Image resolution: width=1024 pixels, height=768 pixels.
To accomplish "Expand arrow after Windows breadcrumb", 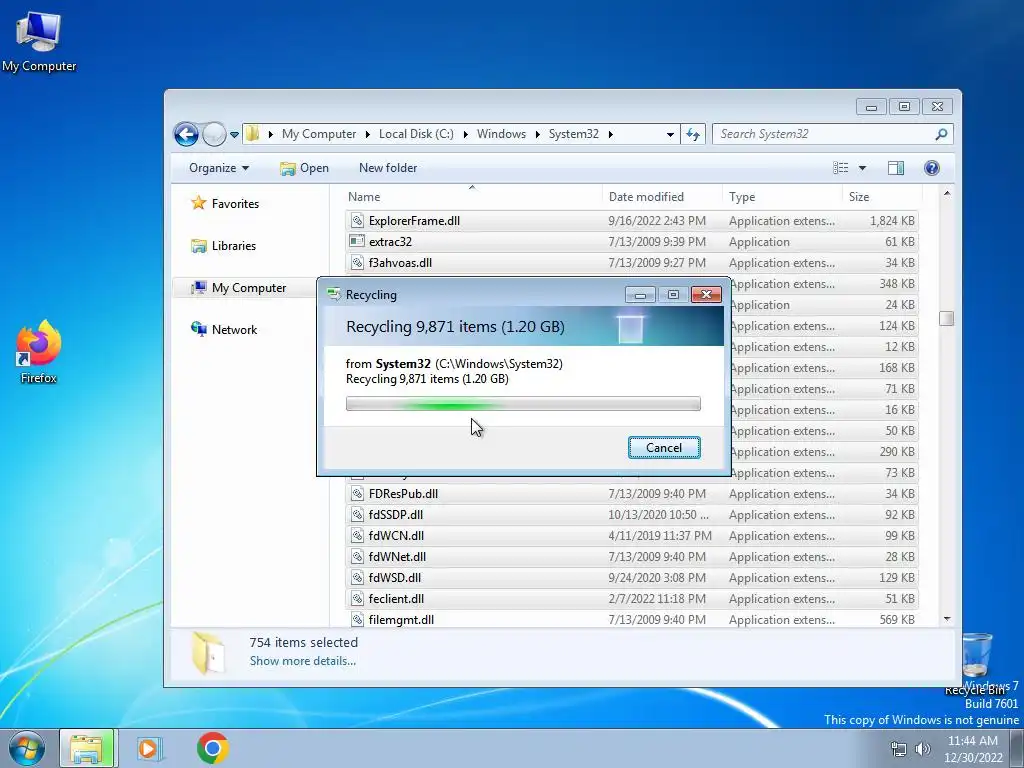I will pyautogui.click(x=537, y=134).
